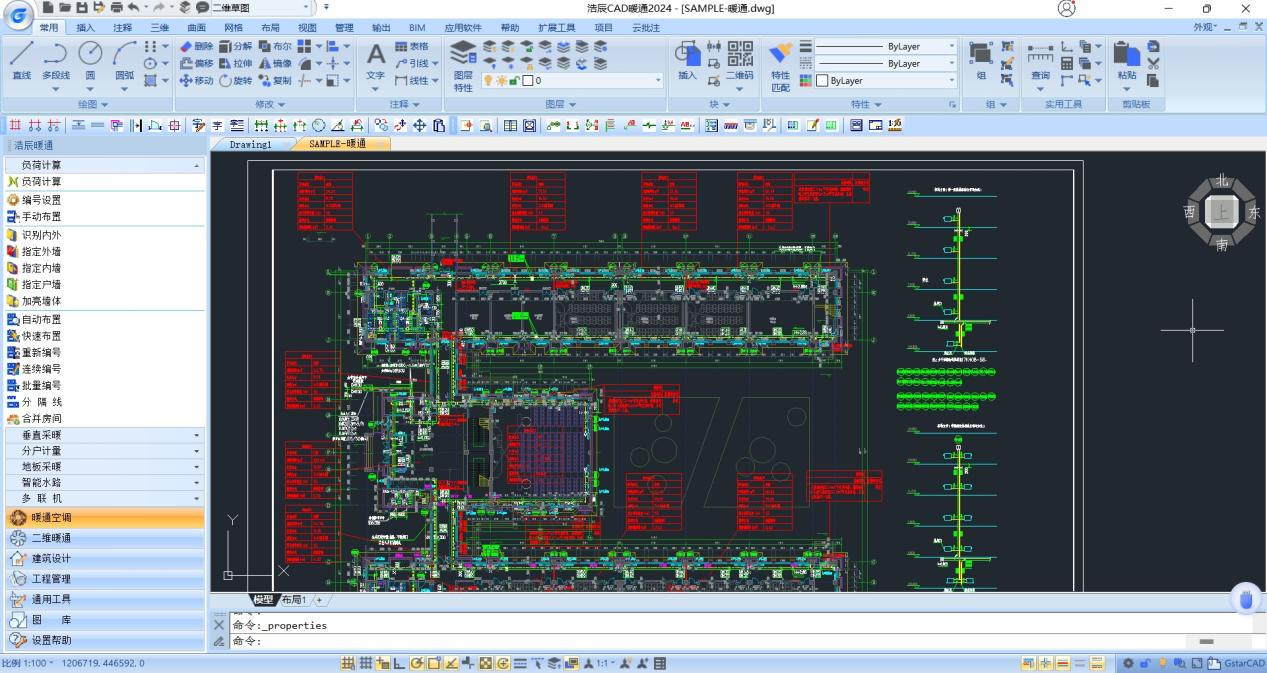The height and width of the screenshot is (673, 1267).
Task: Expand the 垂直采暖 section in sidebar
Action: pos(105,435)
